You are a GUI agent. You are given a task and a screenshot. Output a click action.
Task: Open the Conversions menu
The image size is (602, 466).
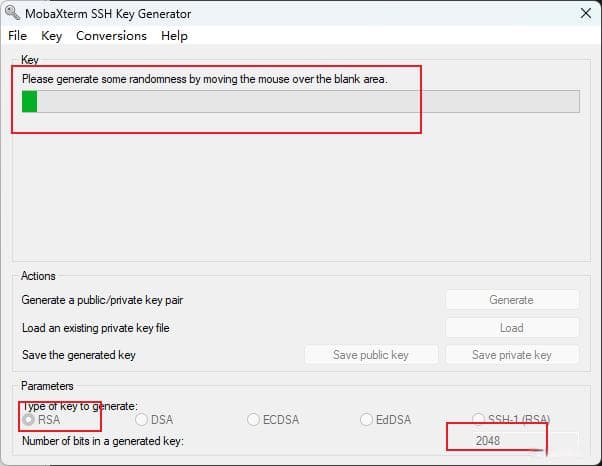[111, 36]
